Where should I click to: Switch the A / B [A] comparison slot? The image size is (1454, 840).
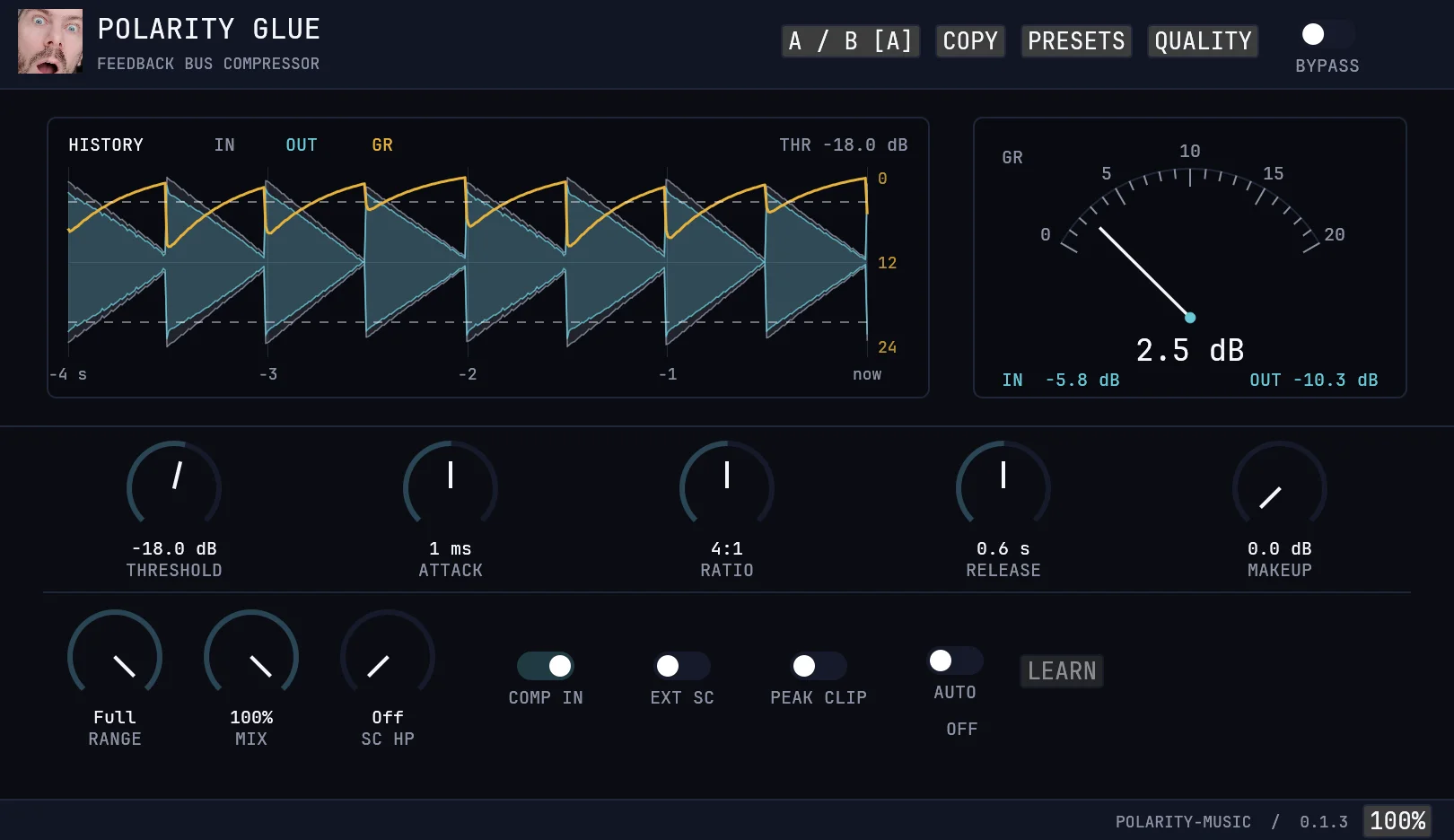(x=850, y=41)
